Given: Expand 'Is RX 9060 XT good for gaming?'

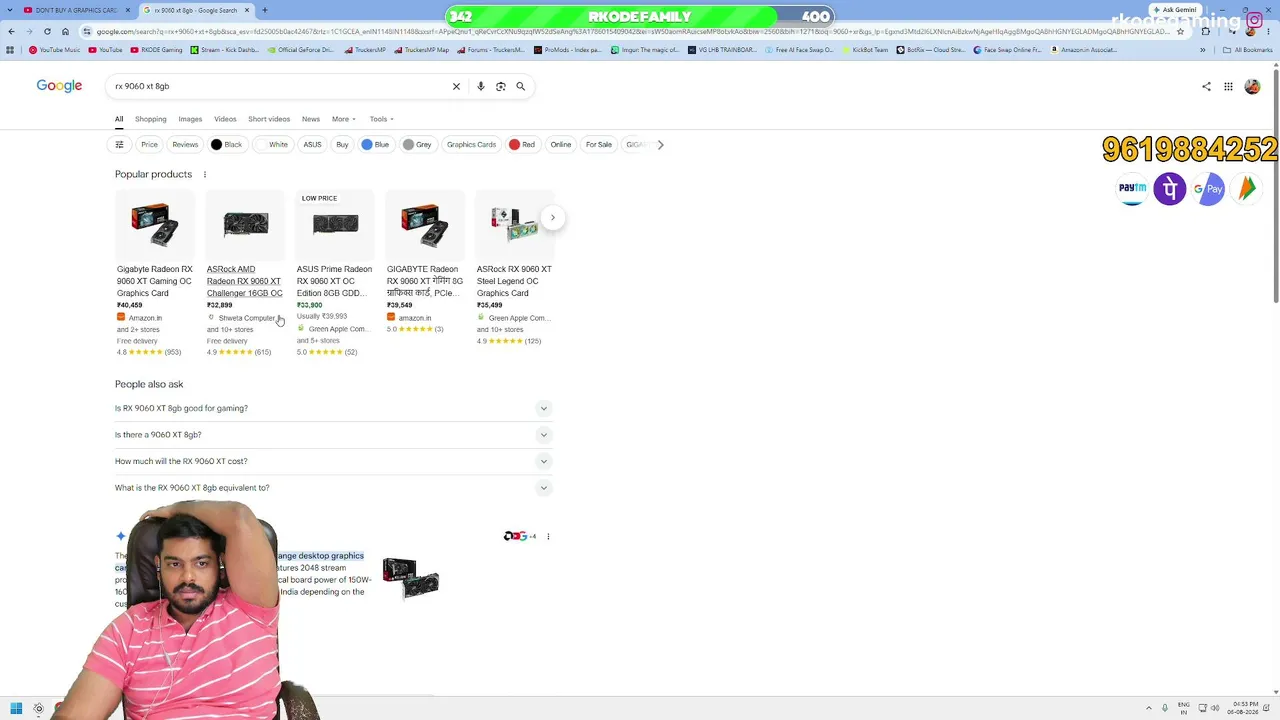Looking at the screenshot, I should coord(333,408).
